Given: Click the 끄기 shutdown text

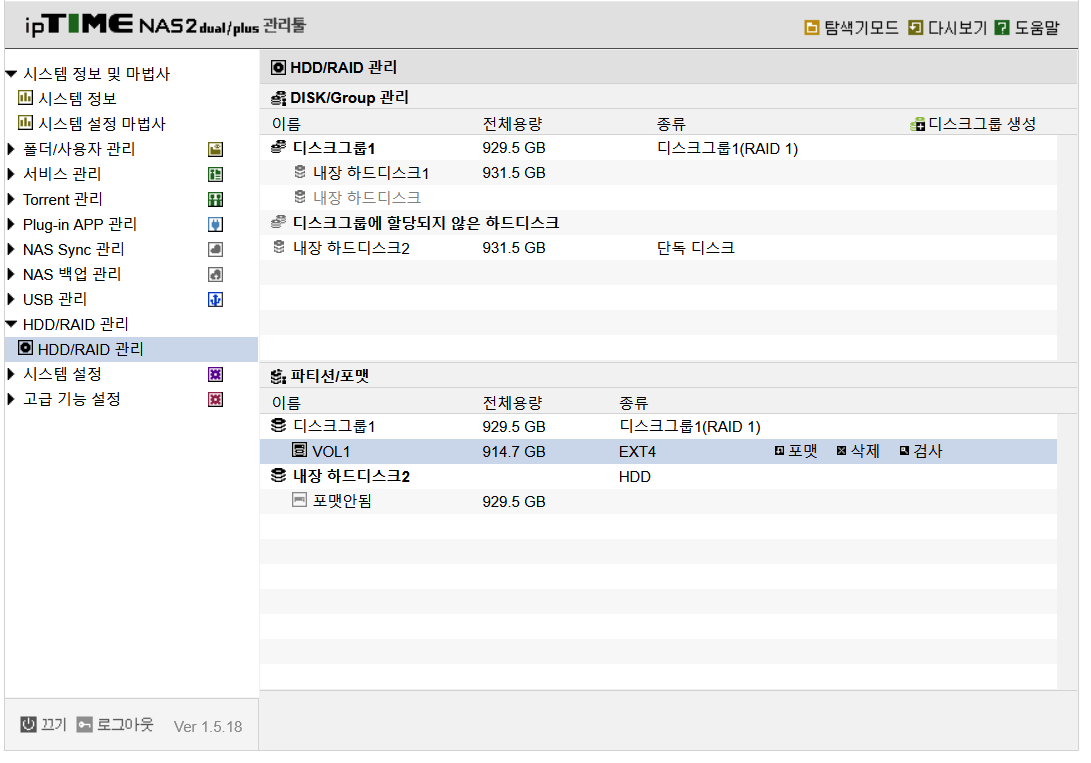Looking at the screenshot, I should [x=54, y=725].
